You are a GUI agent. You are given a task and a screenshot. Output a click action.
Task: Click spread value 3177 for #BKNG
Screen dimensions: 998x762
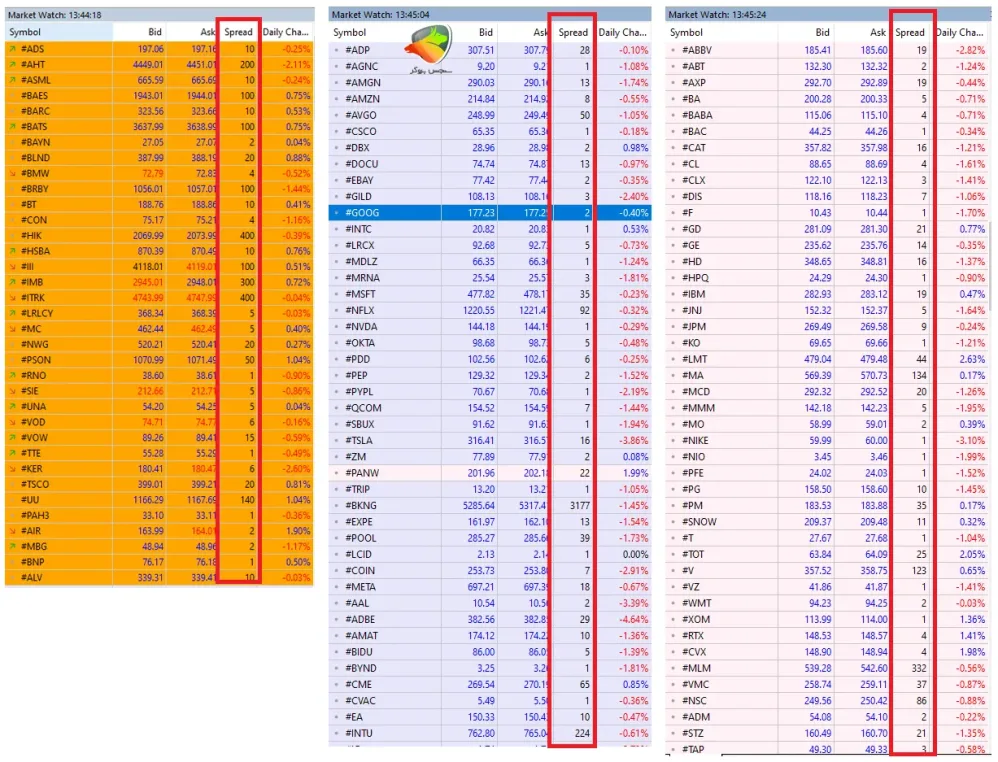(x=580, y=505)
